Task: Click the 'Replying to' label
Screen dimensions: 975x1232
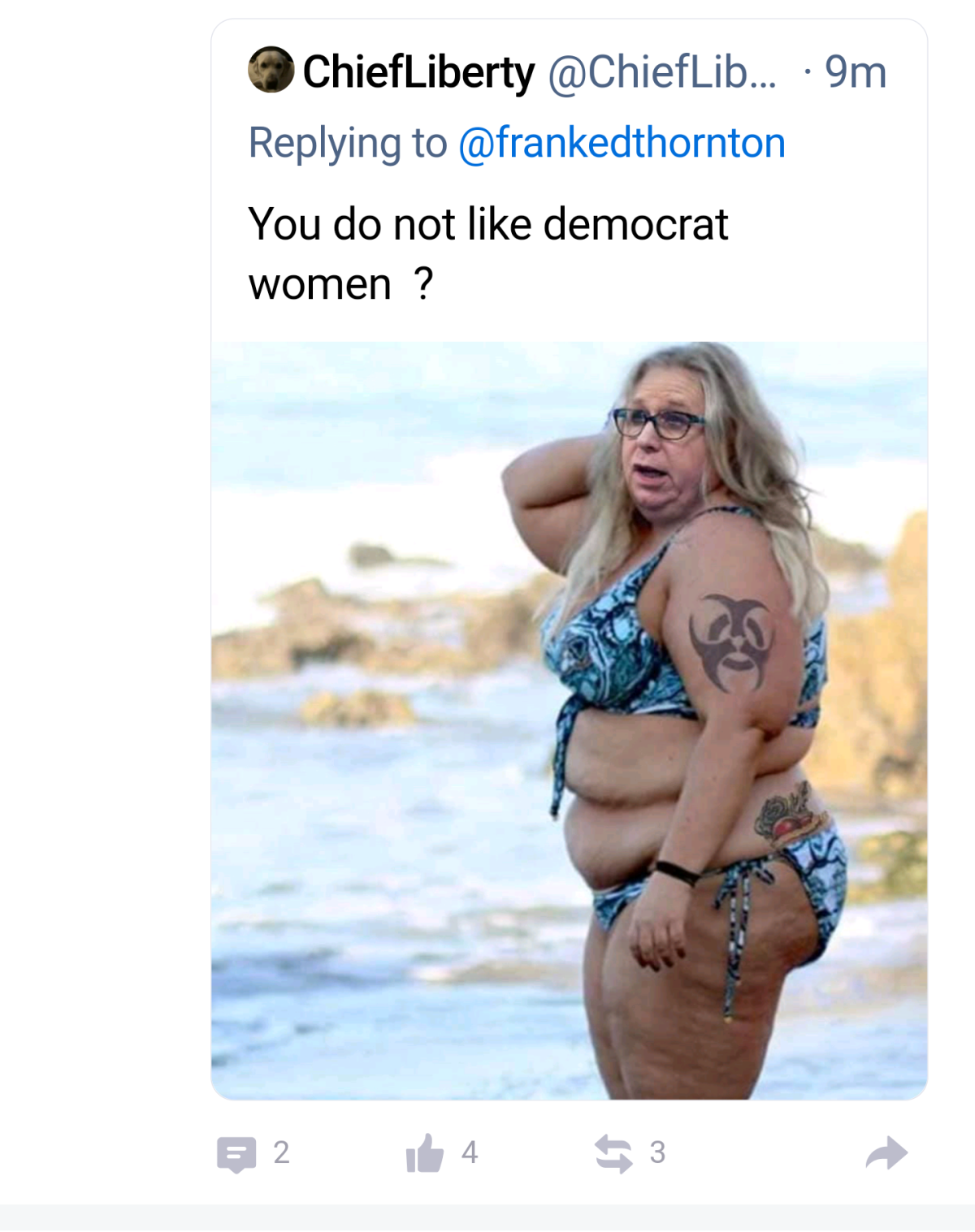Action: [348, 144]
